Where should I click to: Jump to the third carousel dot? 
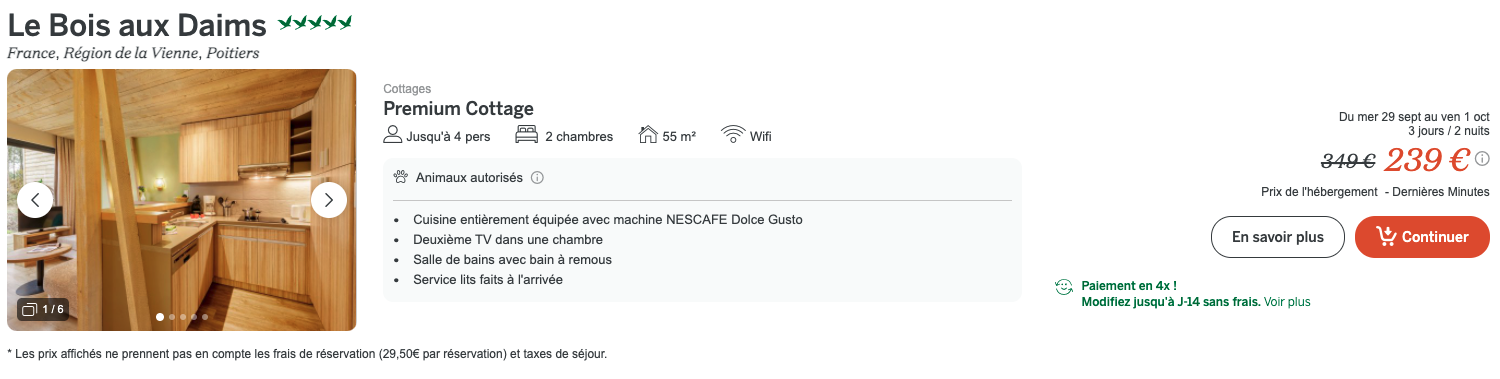[183, 317]
